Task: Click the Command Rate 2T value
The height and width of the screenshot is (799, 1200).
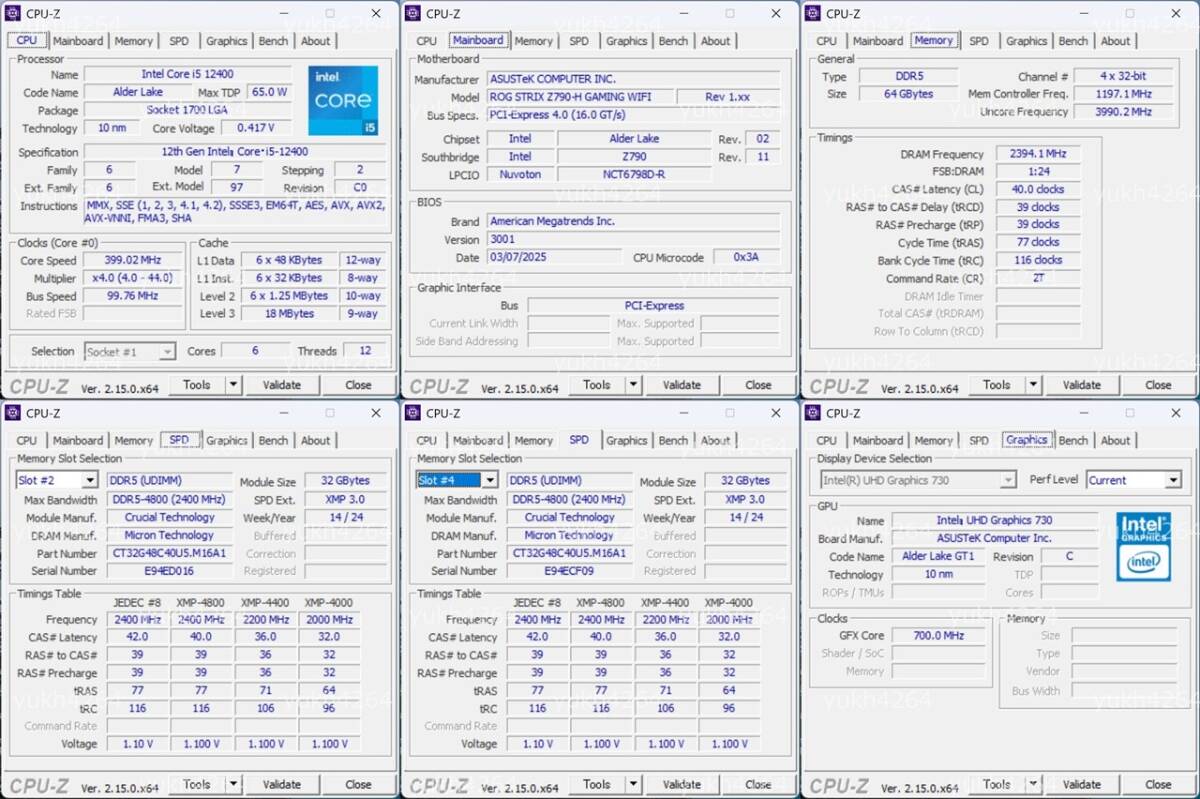Action: click(1038, 279)
